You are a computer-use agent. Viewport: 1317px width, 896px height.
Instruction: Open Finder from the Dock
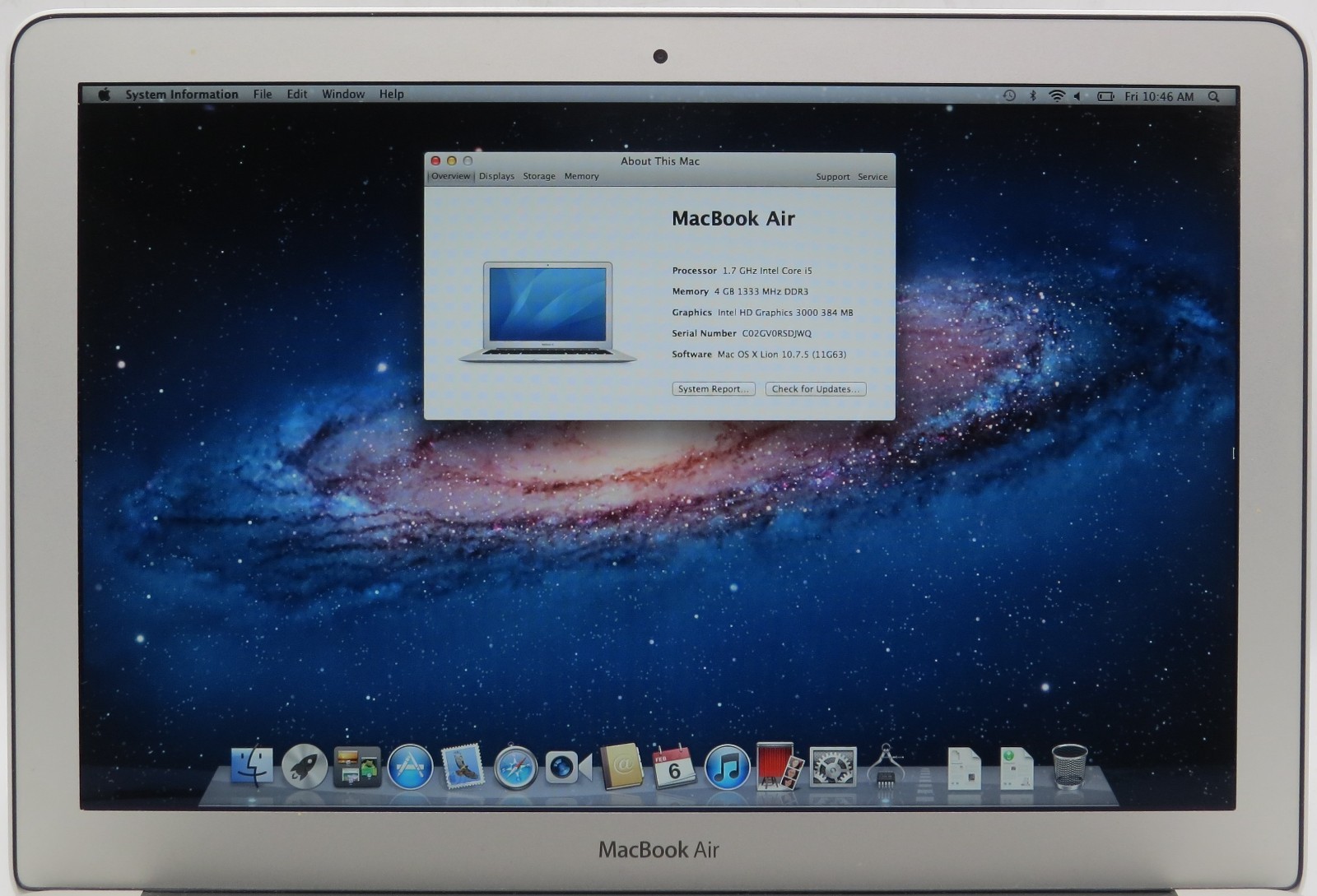252,767
